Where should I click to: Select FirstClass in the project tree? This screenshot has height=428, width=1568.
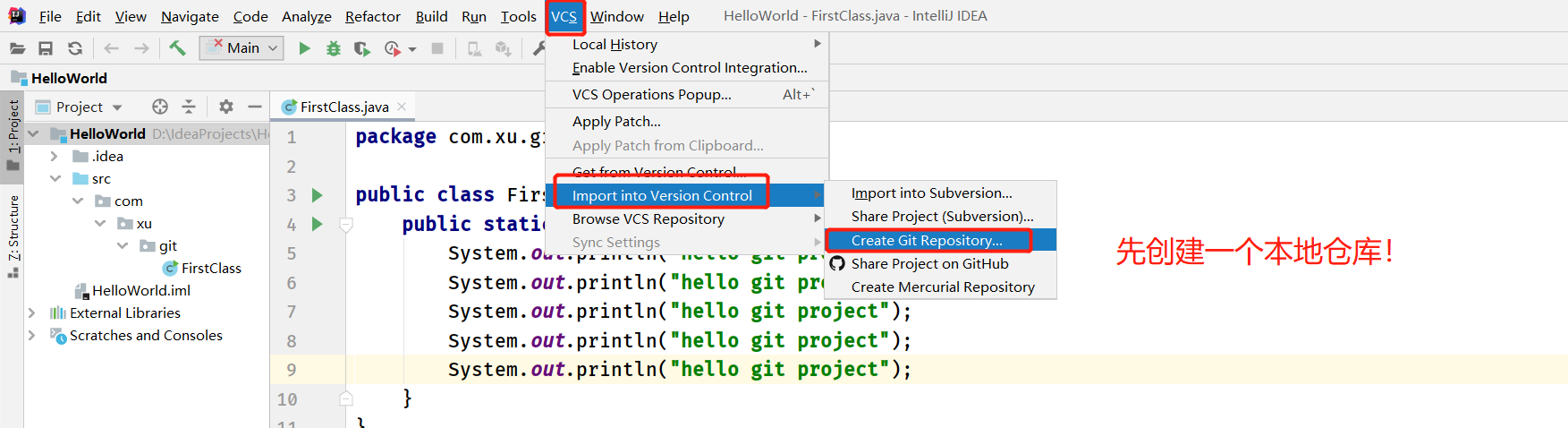[x=211, y=268]
